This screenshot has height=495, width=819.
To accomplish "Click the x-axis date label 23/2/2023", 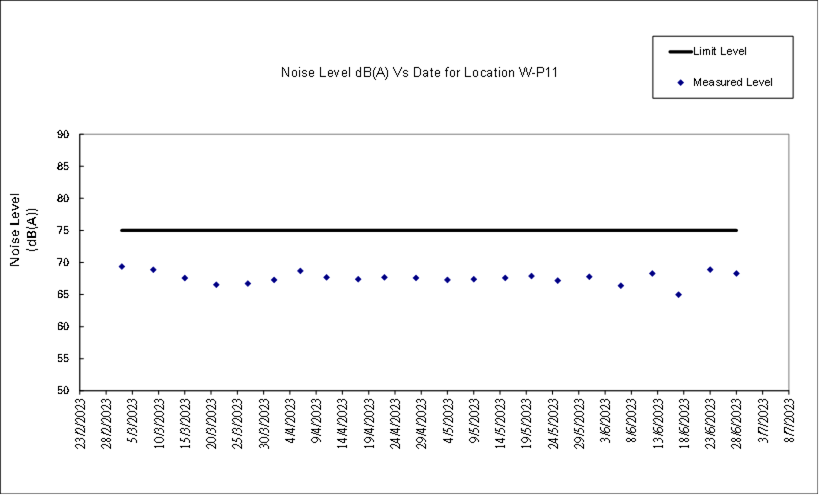I will tap(81, 425).
